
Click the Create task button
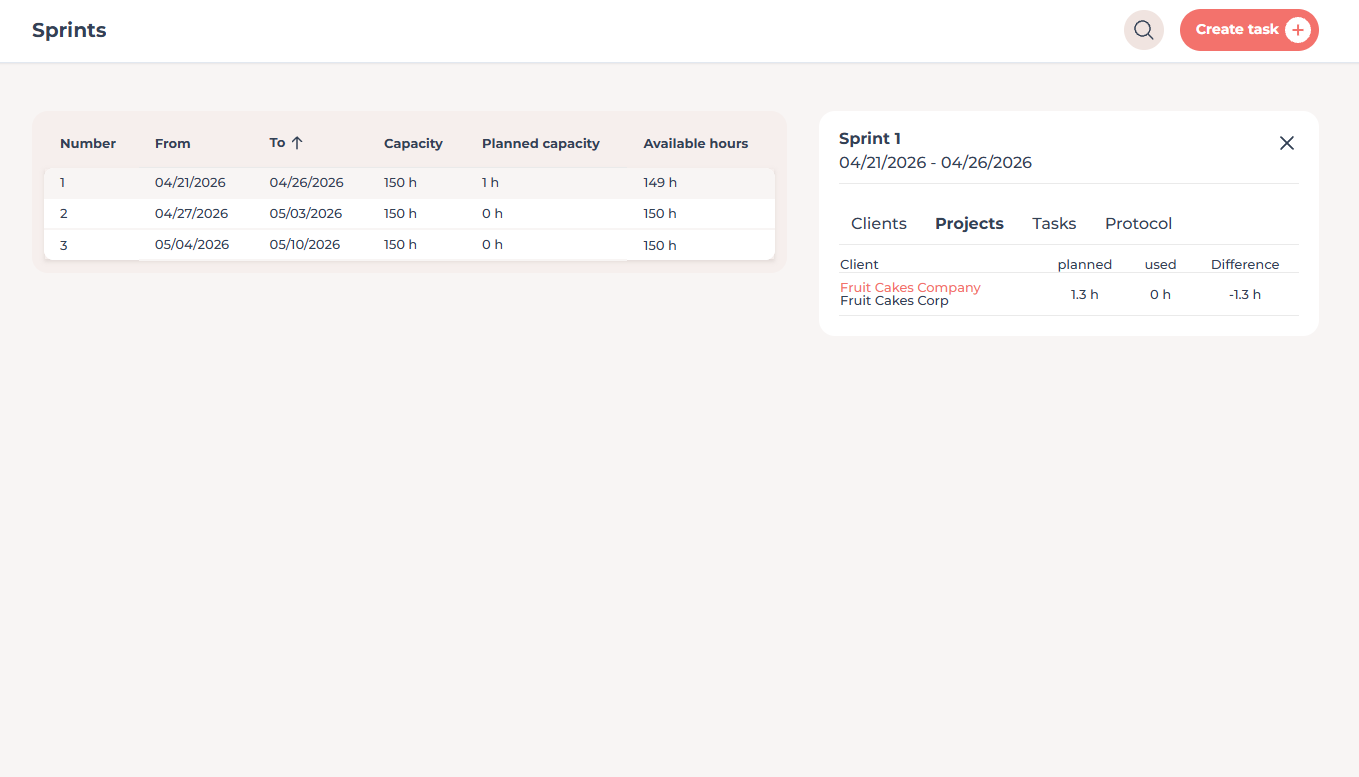(1249, 30)
